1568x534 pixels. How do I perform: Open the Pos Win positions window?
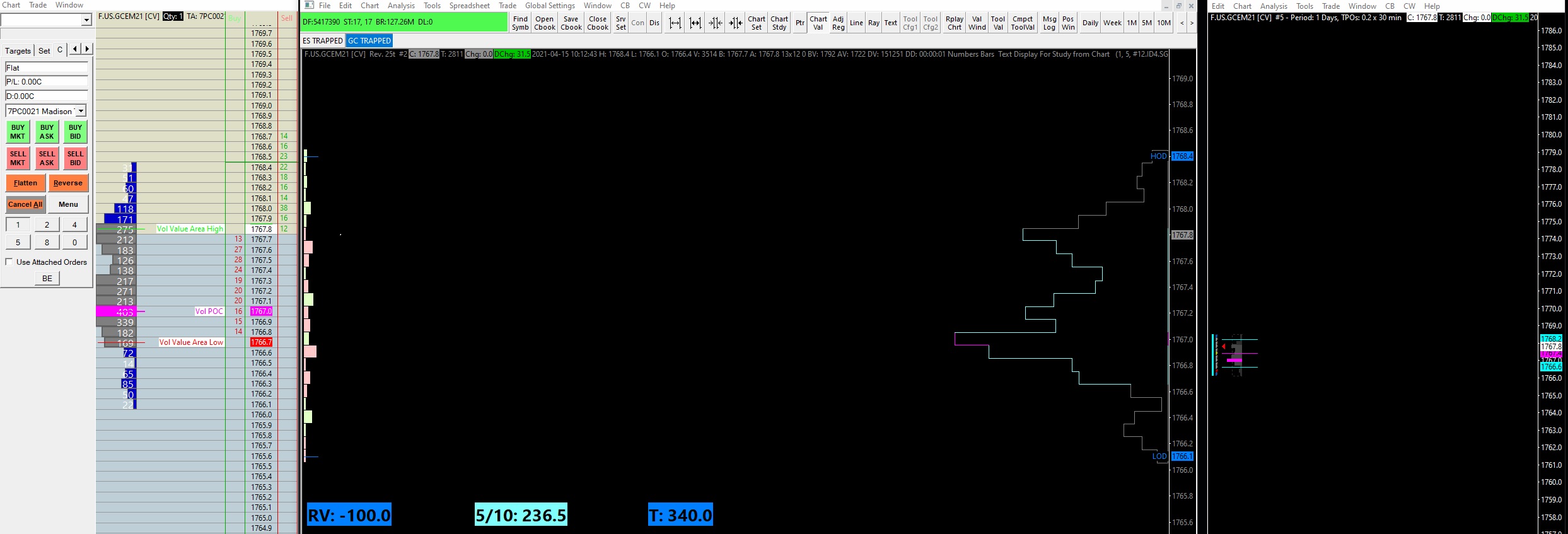(1068, 23)
